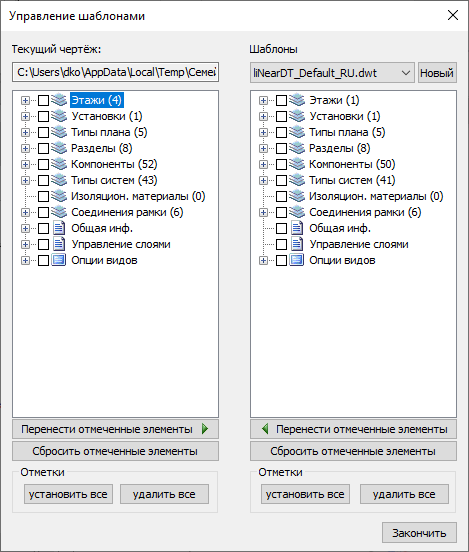Click left Опции видов view icon
This screenshot has height=552, width=469.
(59, 260)
